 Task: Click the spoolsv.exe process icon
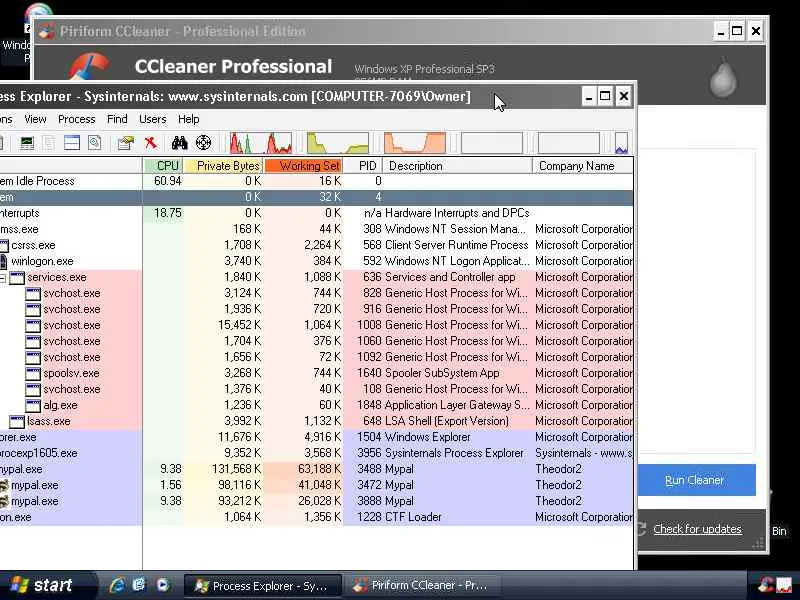(x=33, y=373)
